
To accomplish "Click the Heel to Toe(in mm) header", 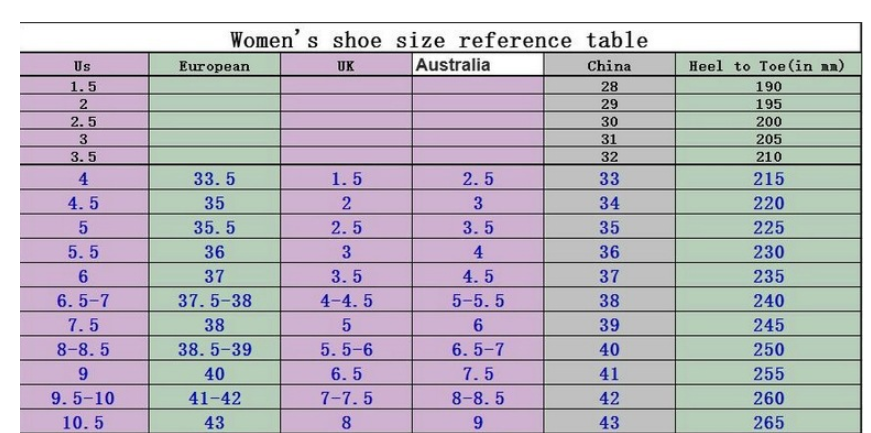I will 767,66.
